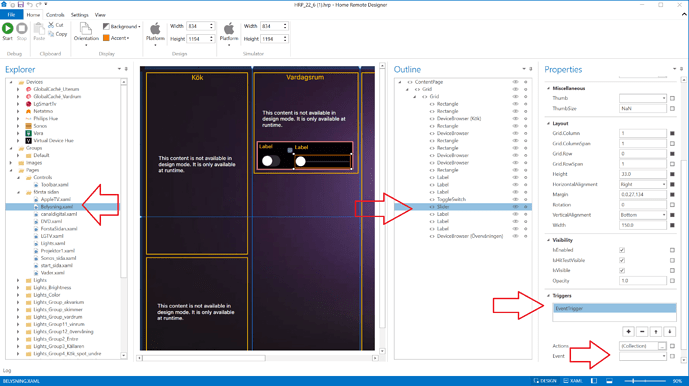689x386 pixels.
Task: Click the Copy icon in Clipboard
Action: [x=51, y=34]
